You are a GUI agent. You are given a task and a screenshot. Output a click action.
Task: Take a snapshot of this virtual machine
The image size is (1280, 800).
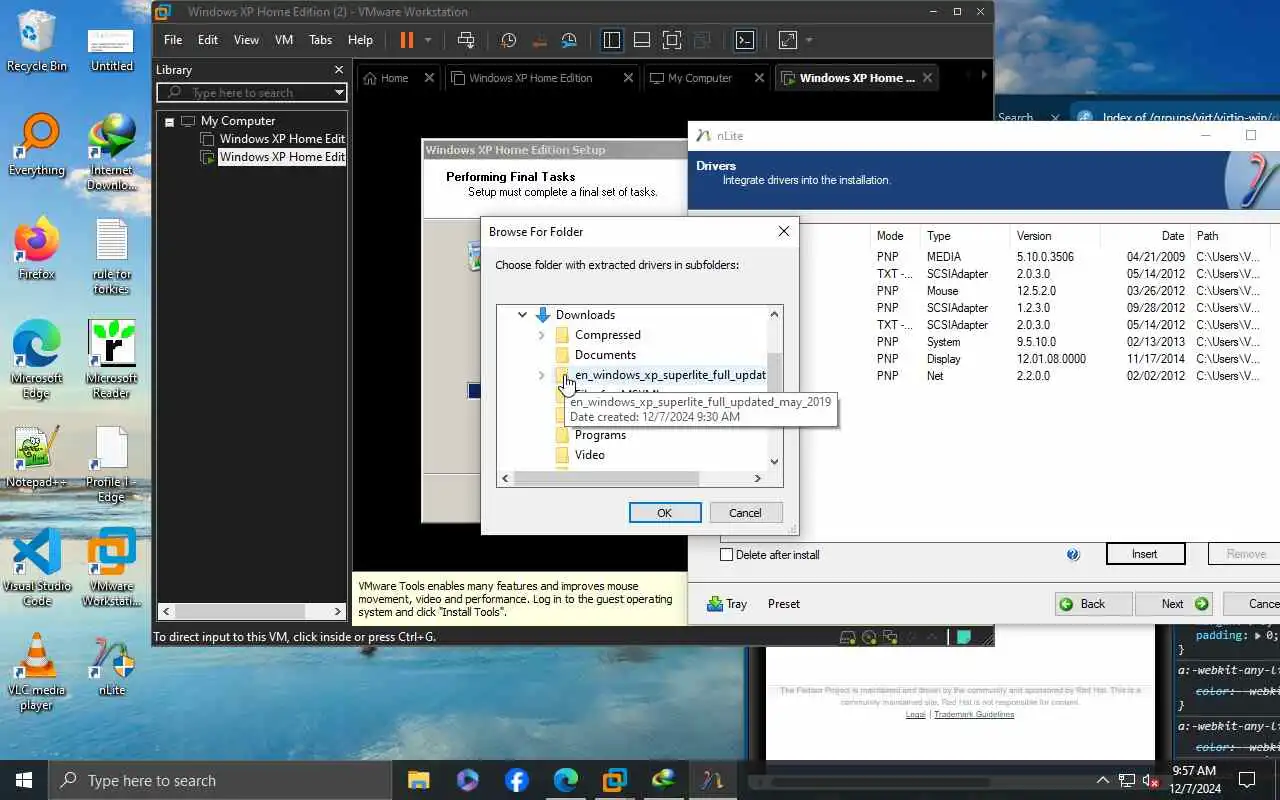[x=509, y=40]
